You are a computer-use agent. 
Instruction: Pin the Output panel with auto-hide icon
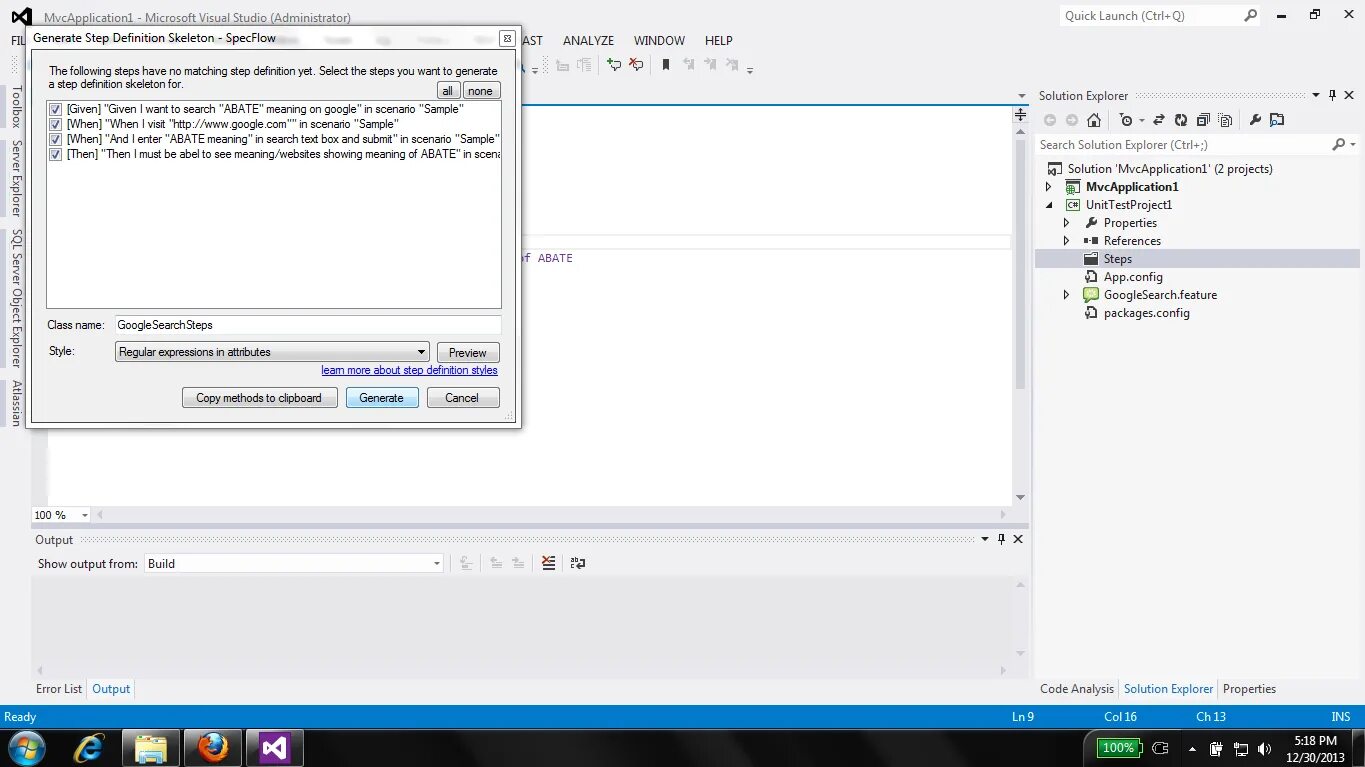(1001, 539)
